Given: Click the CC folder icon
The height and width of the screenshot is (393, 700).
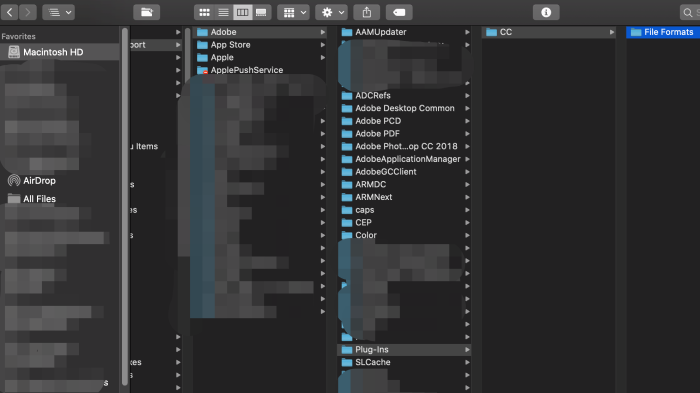Looking at the screenshot, I should tap(492, 32).
